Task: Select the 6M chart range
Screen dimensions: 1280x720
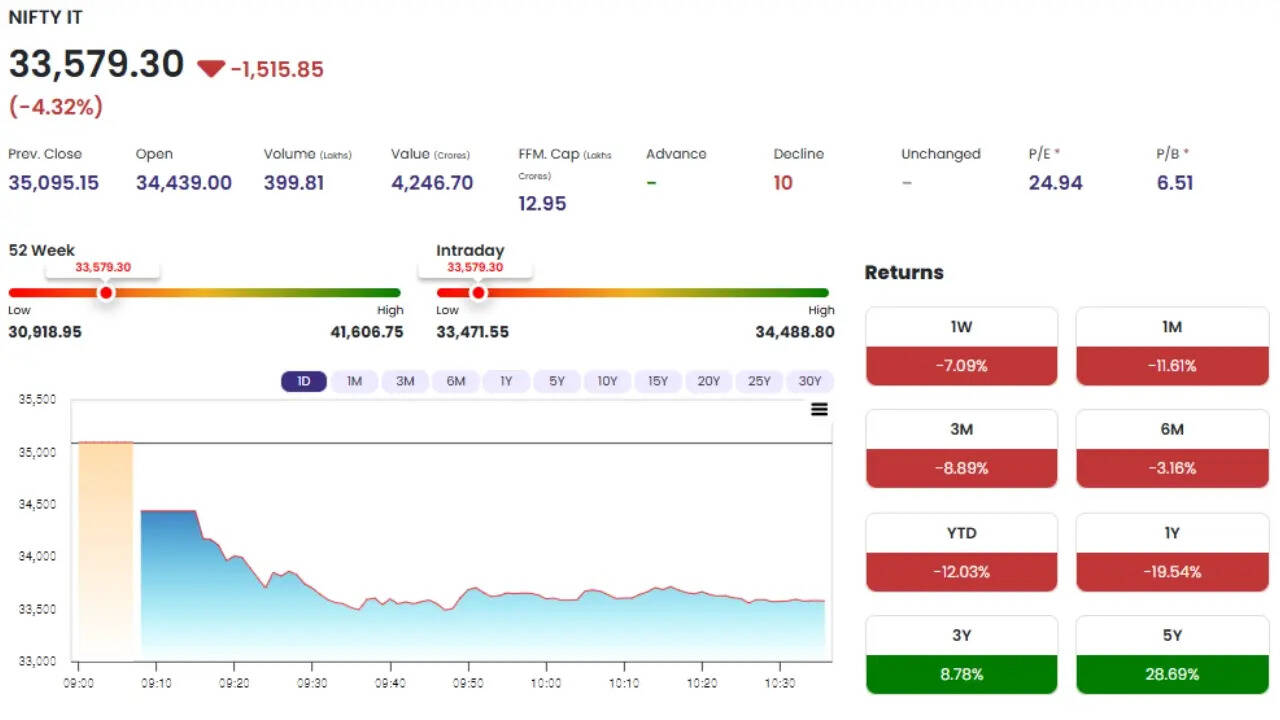Action: click(455, 381)
